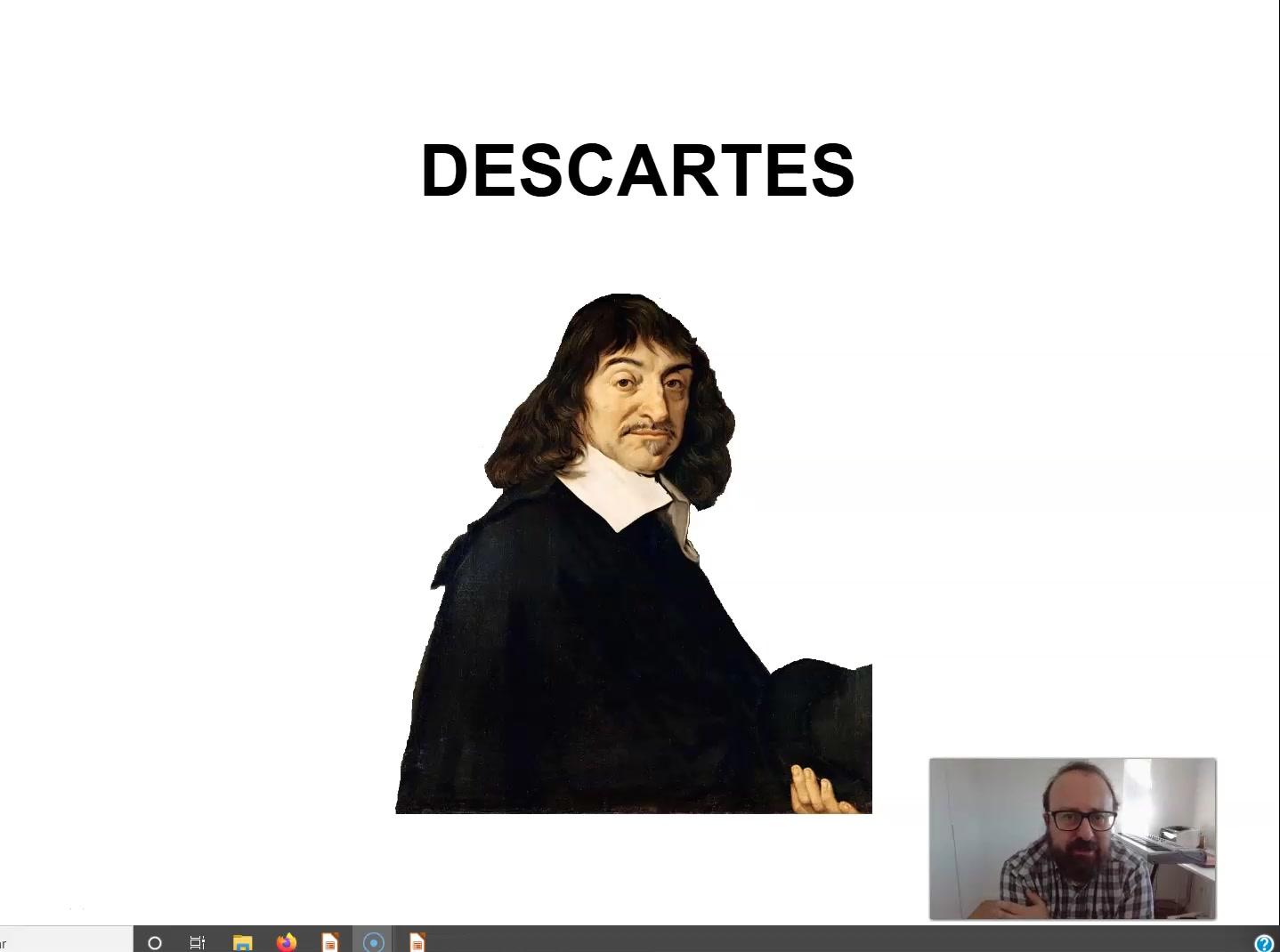This screenshot has height=952, width=1280.
Task: Select the active screen recorder taskbar icon
Action: [x=373, y=941]
